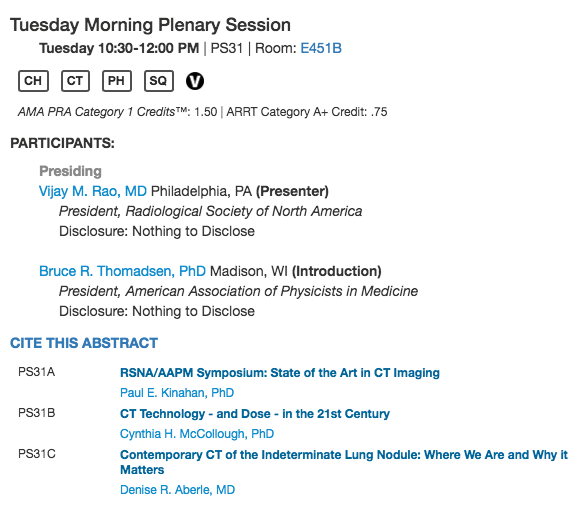Open CT Technology and Dose 21st Century title
This screenshot has width=585, height=521.
point(255,414)
